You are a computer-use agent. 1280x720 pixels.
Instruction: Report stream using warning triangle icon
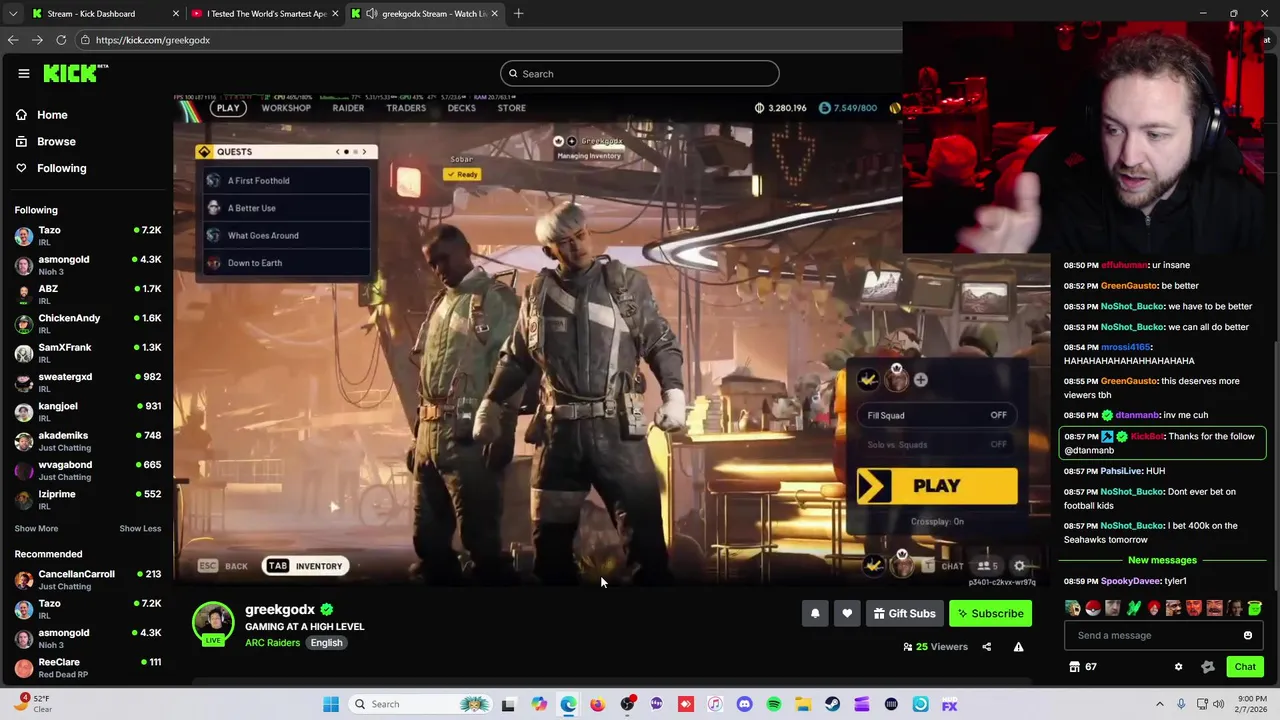pos(1018,647)
